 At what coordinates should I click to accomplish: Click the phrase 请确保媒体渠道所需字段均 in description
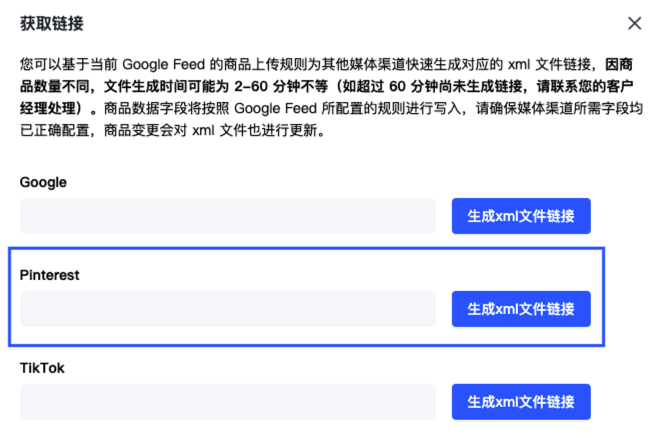pos(559,109)
